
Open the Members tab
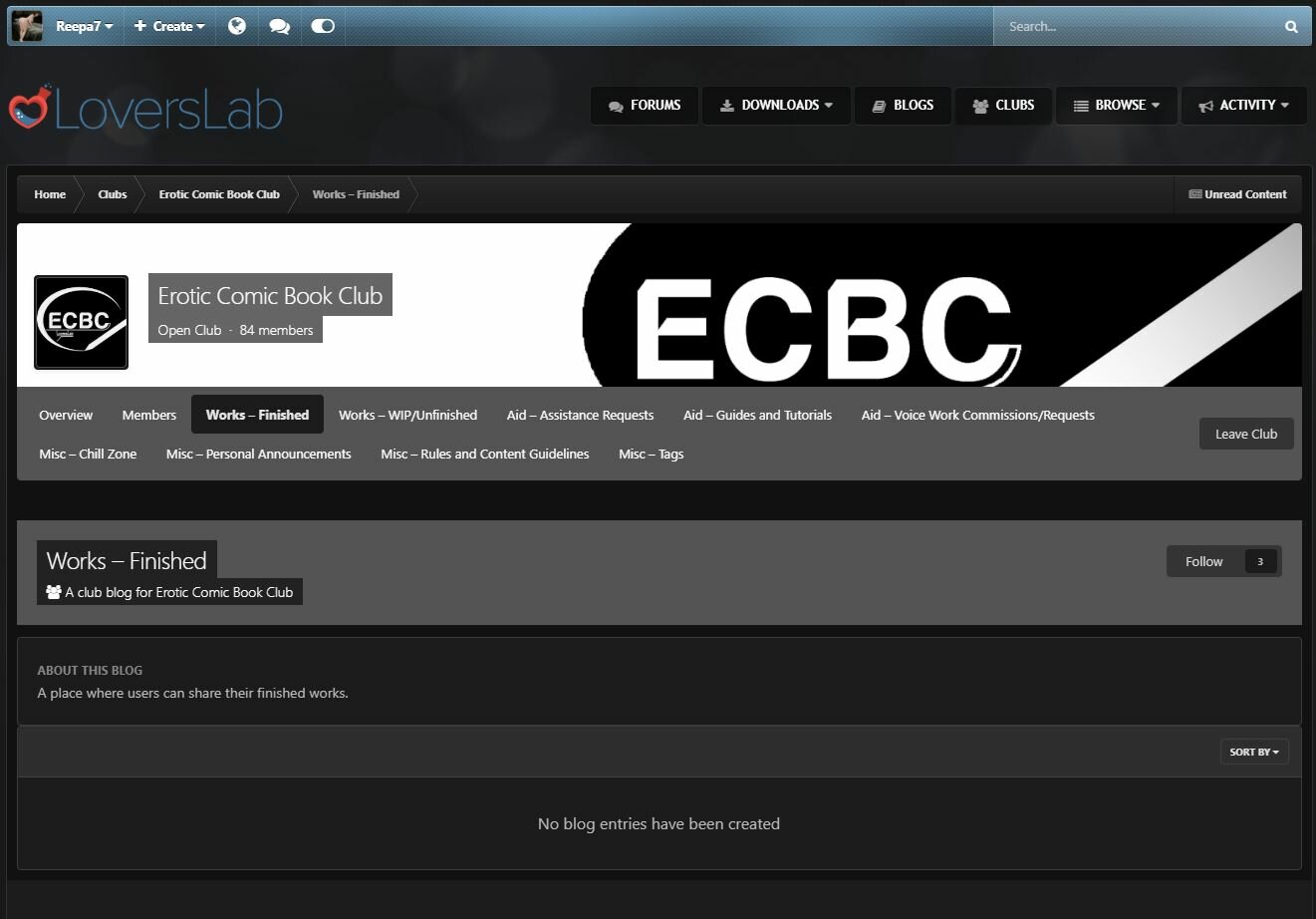pyautogui.click(x=149, y=415)
